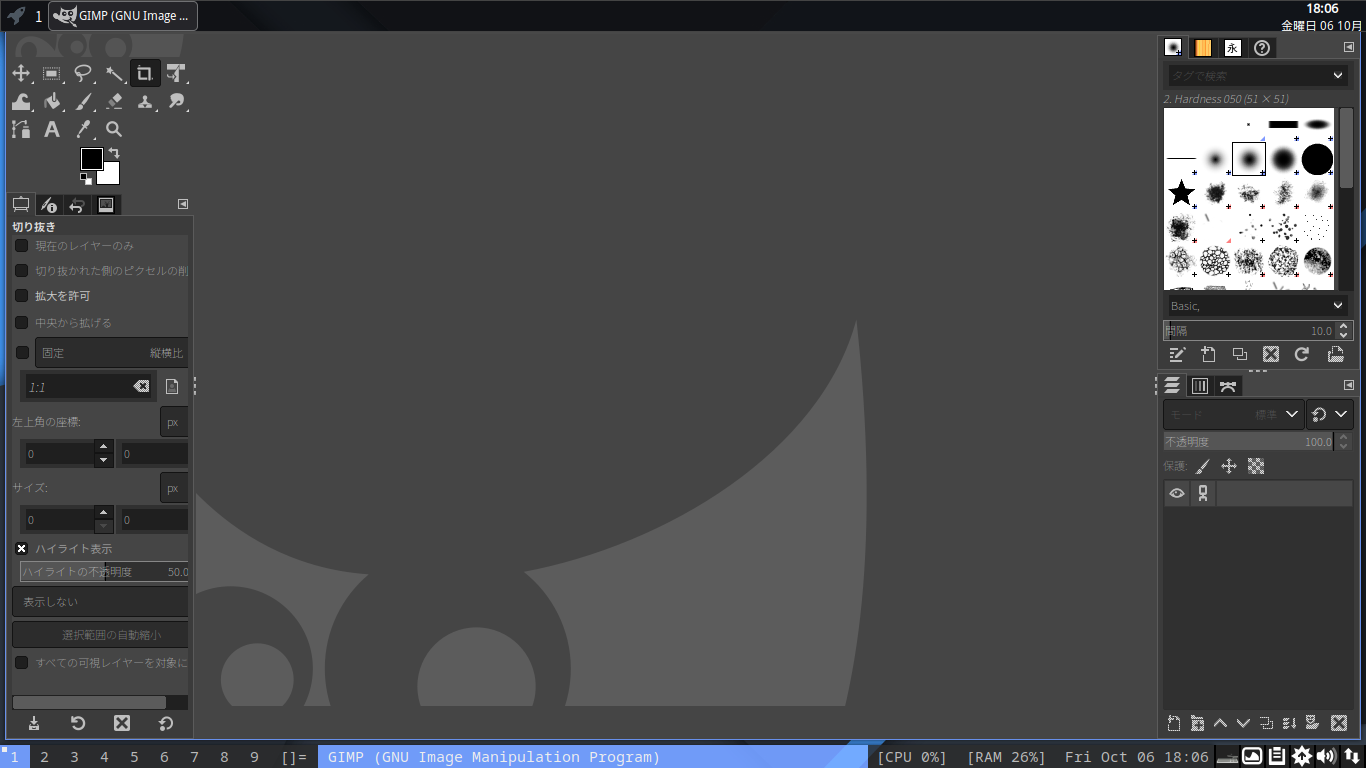Image resolution: width=1366 pixels, height=768 pixels.
Task: Select the Rectangle Select tool
Action: 52,73
